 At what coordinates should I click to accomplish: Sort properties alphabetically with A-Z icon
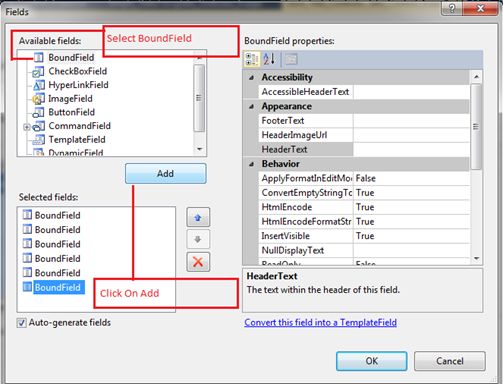(269, 60)
